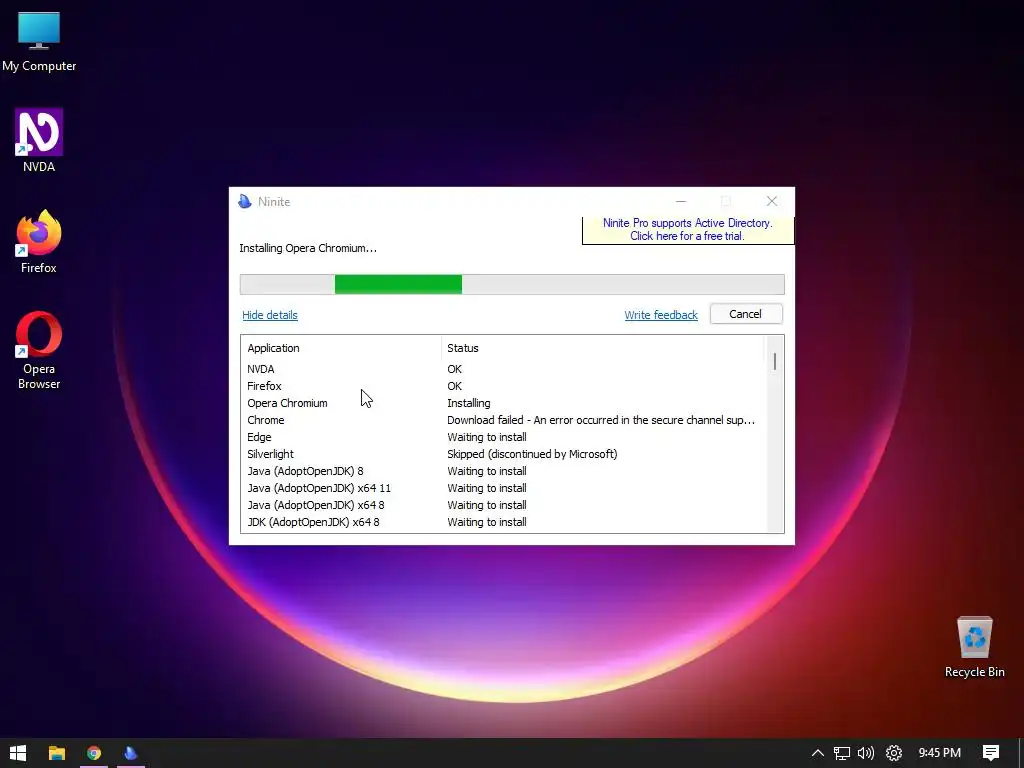Open the network status tray icon

tap(842, 753)
